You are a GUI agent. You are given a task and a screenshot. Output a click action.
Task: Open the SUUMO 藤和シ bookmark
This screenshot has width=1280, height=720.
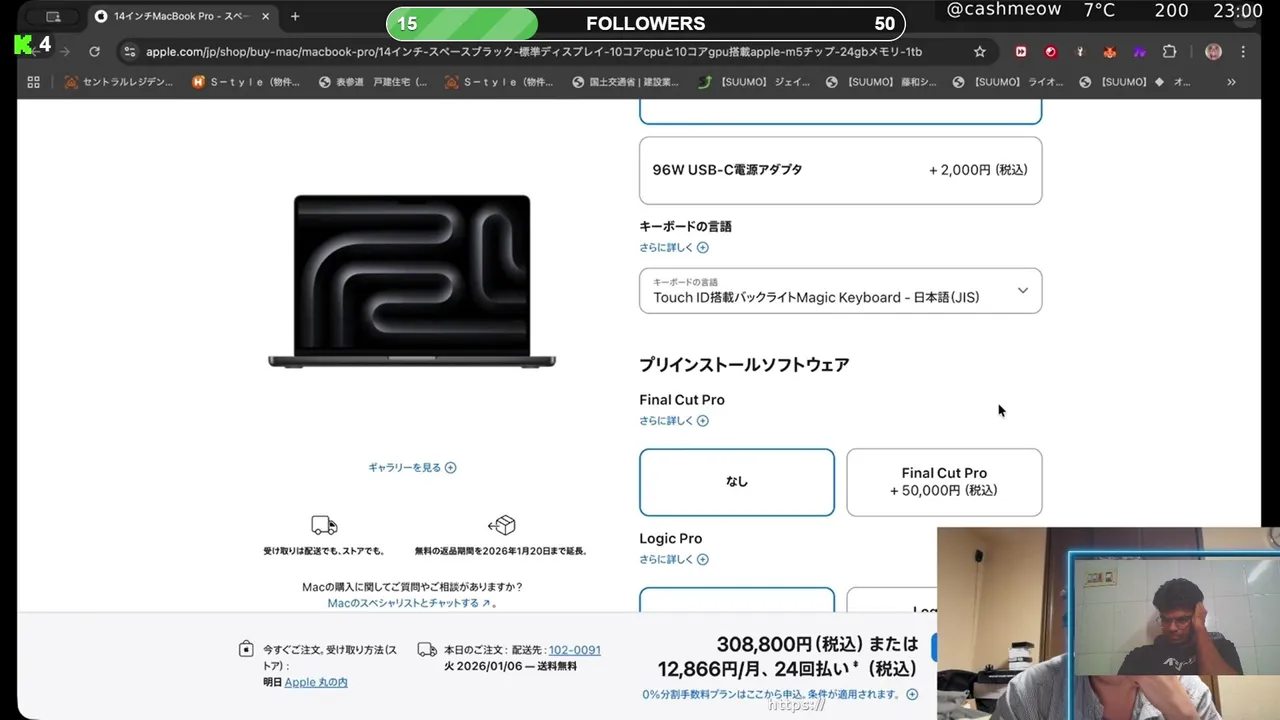[881, 82]
